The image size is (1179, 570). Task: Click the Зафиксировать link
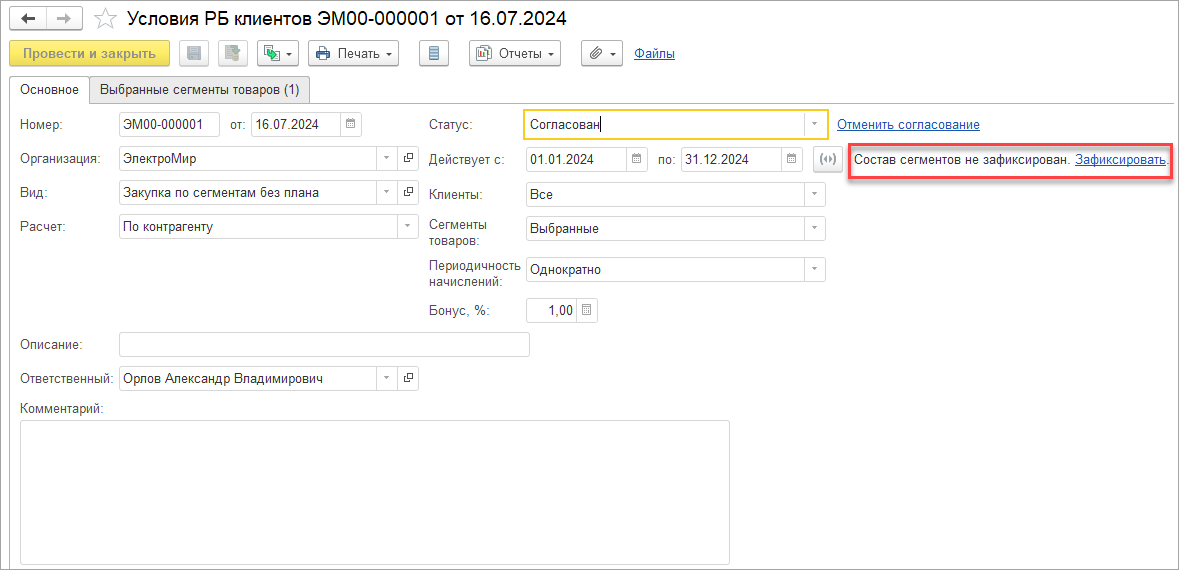[x=1120, y=159]
